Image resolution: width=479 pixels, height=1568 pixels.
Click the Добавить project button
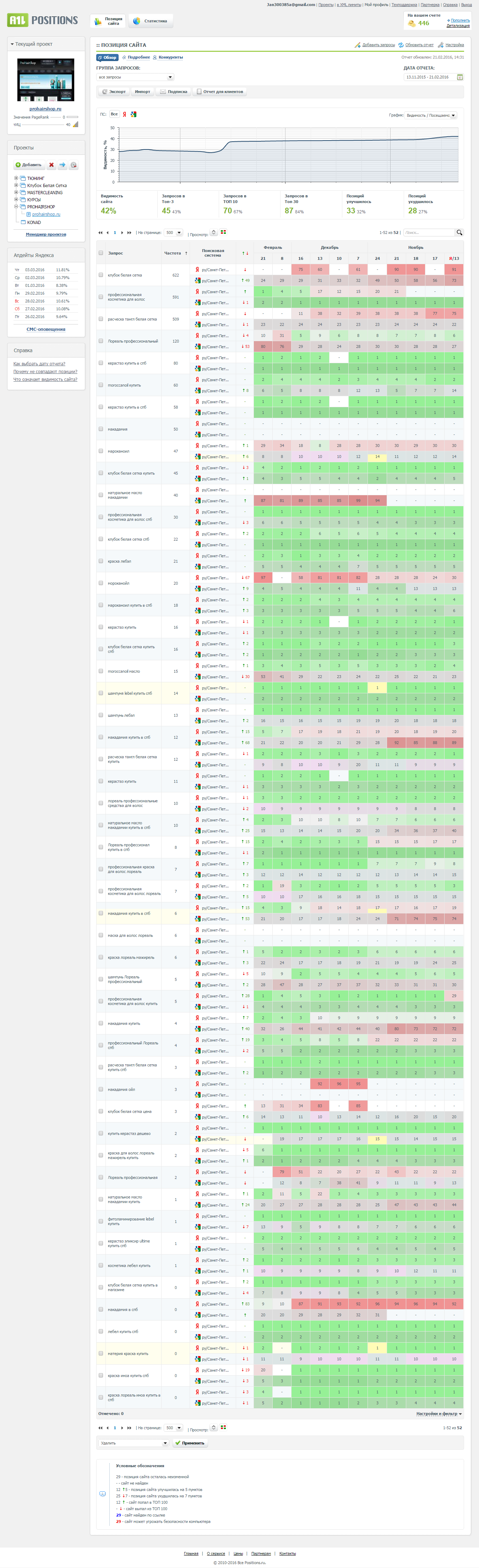tap(29, 165)
